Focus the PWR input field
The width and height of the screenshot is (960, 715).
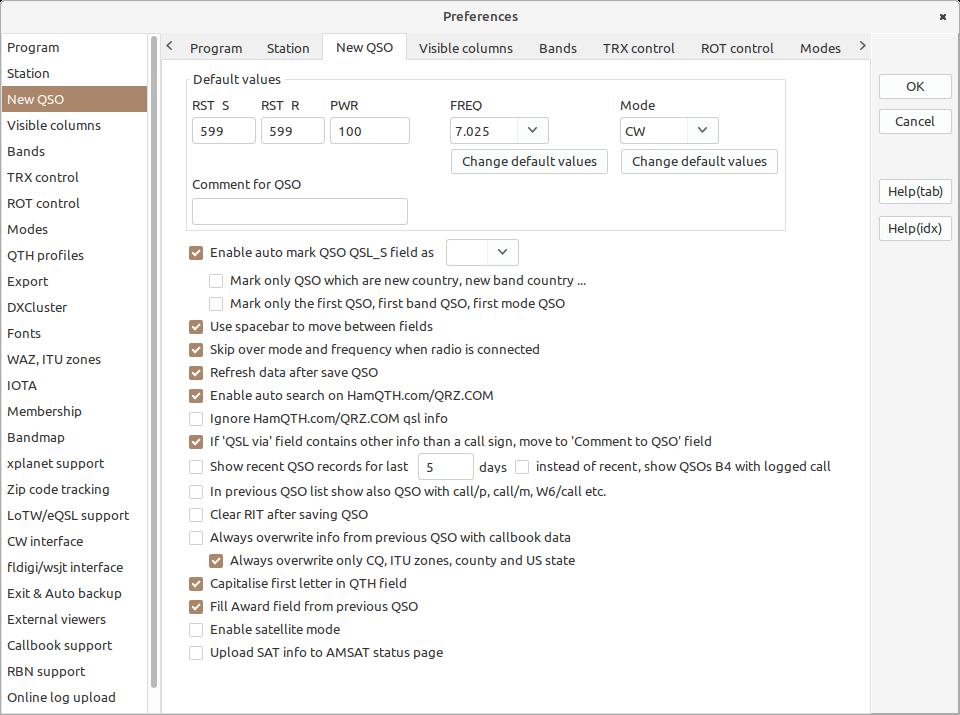pyautogui.click(x=370, y=131)
